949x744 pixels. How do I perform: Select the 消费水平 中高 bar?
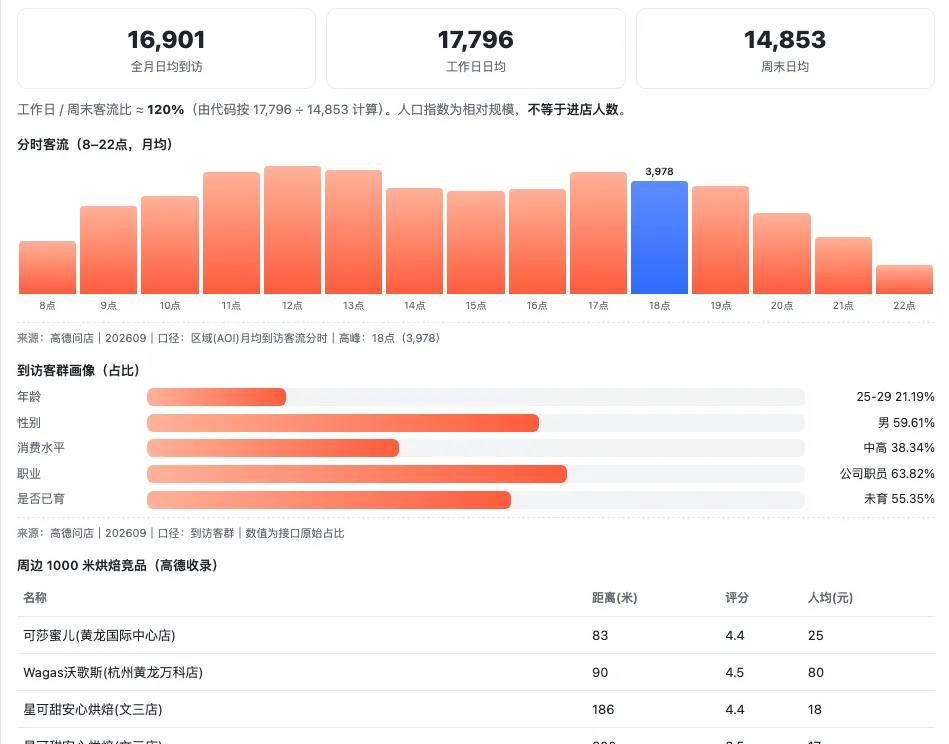click(476, 448)
